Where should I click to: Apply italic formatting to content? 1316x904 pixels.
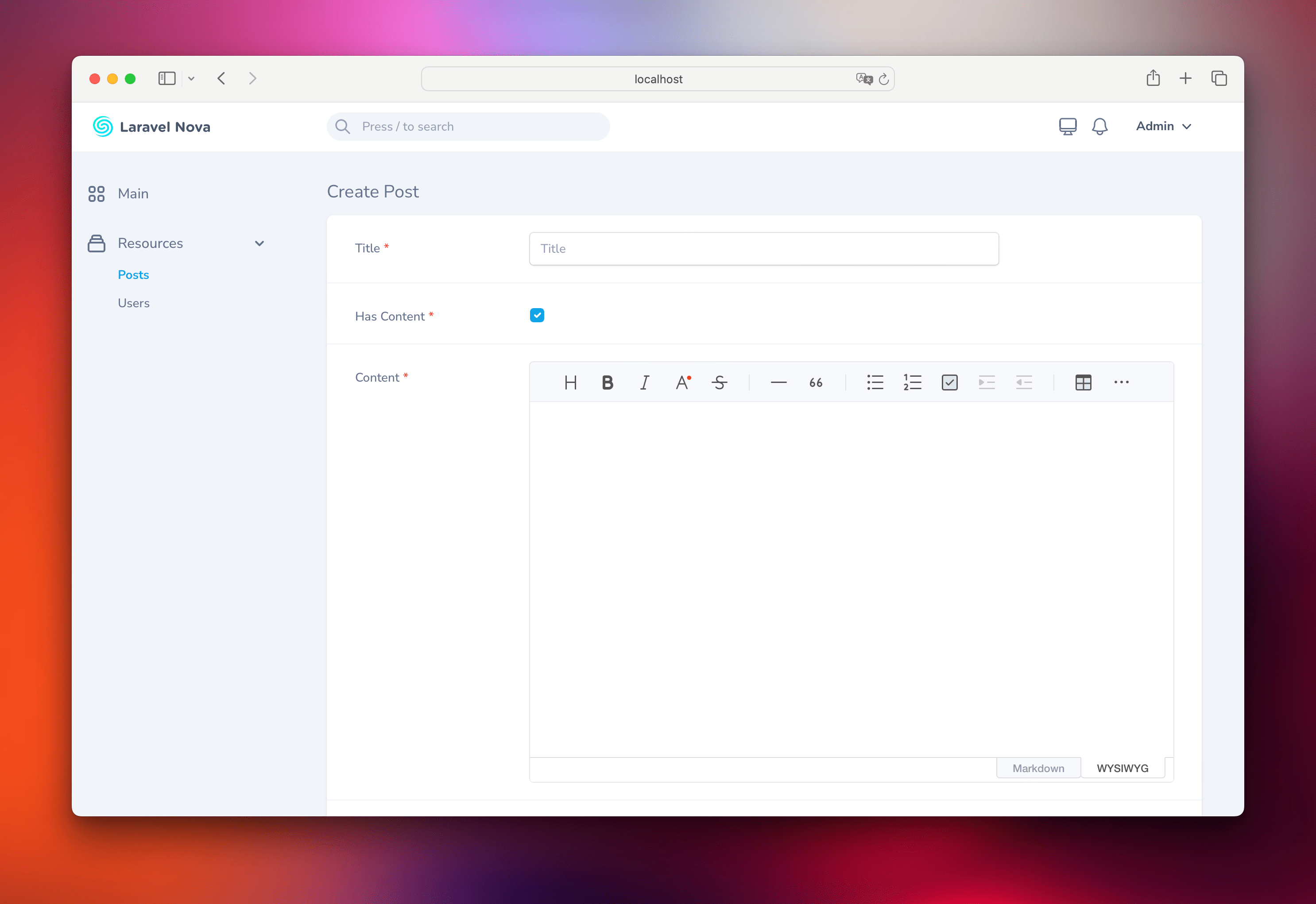[644, 382]
